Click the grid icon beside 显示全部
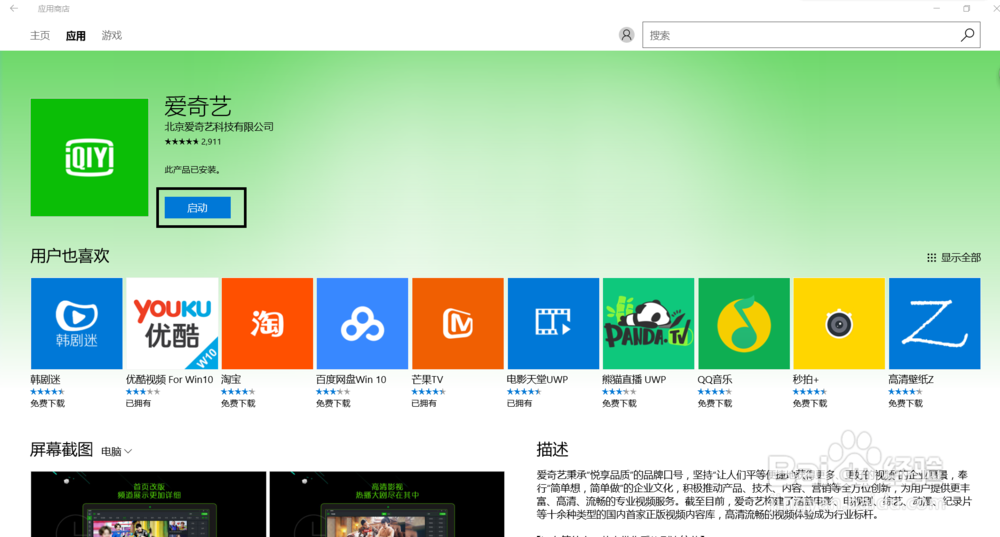The height and width of the screenshot is (537, 1000). pos(931,258)
